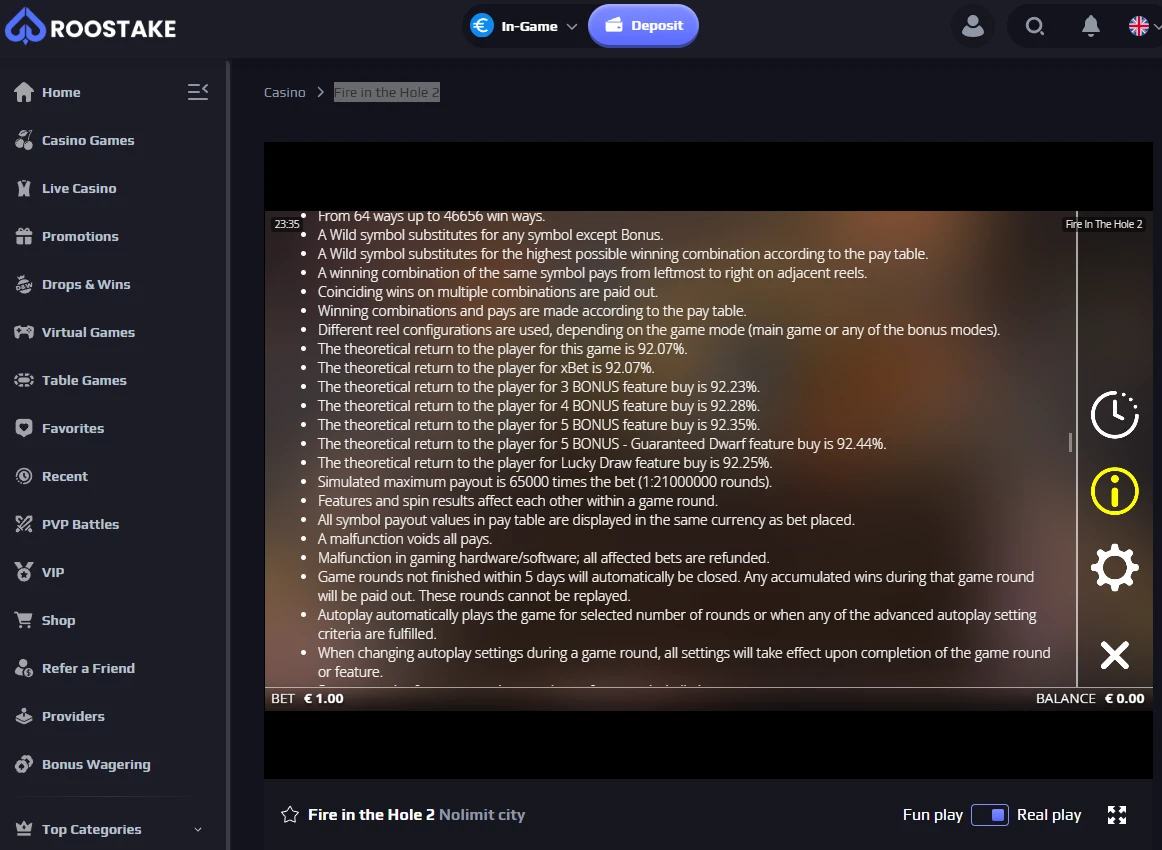Open the search magnifier icon
Image resolution: width=1162 pixels, height=850 pixels.
tap(1035, 27)
